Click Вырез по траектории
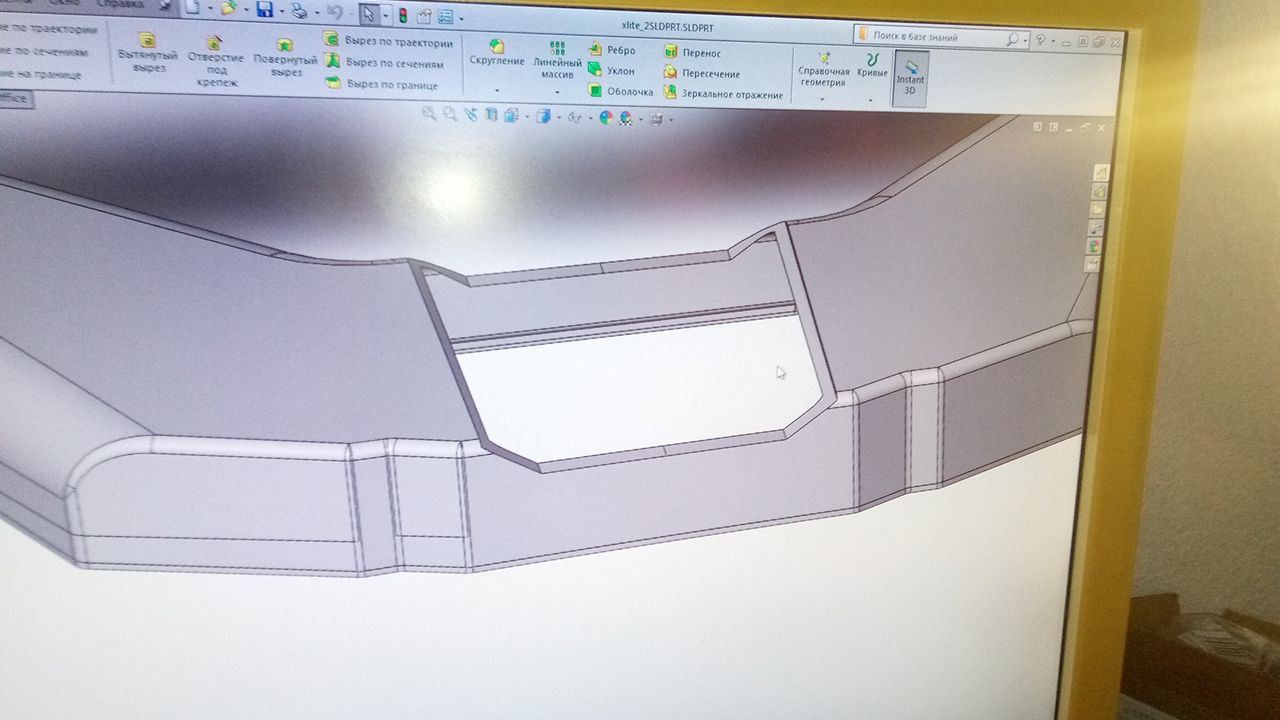The image size is (1280, 720). (388, 42)
